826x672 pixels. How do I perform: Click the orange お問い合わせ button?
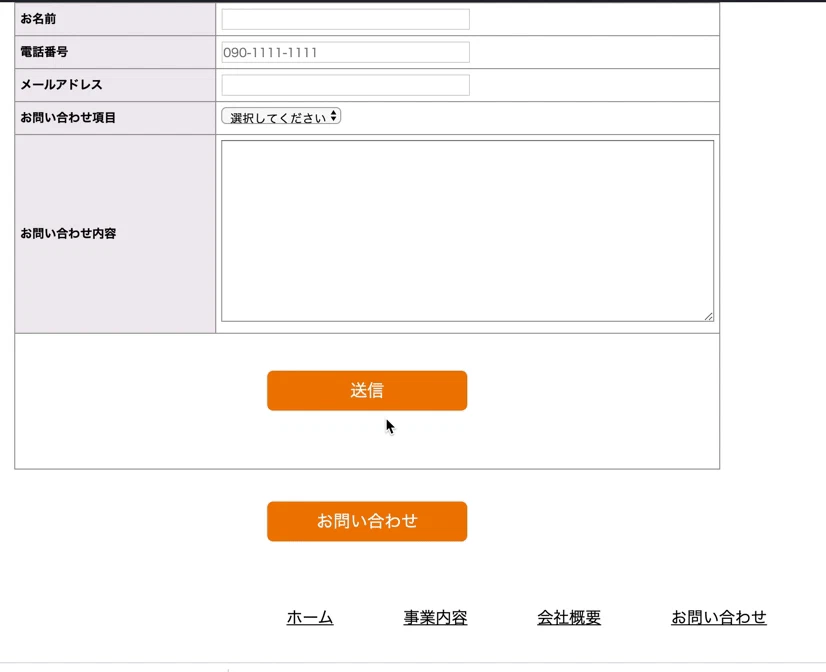pos(366,521)
